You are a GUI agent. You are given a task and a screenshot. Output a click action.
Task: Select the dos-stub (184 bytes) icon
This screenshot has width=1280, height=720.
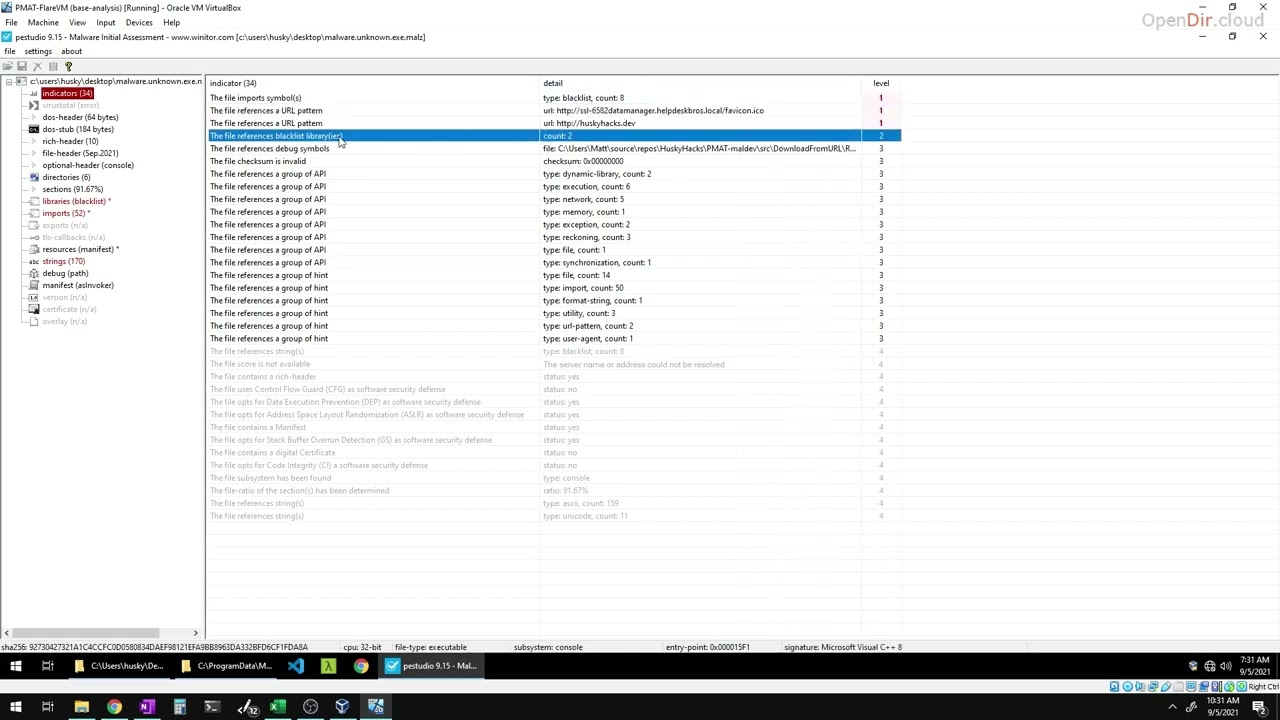click(x=34, y=129)
